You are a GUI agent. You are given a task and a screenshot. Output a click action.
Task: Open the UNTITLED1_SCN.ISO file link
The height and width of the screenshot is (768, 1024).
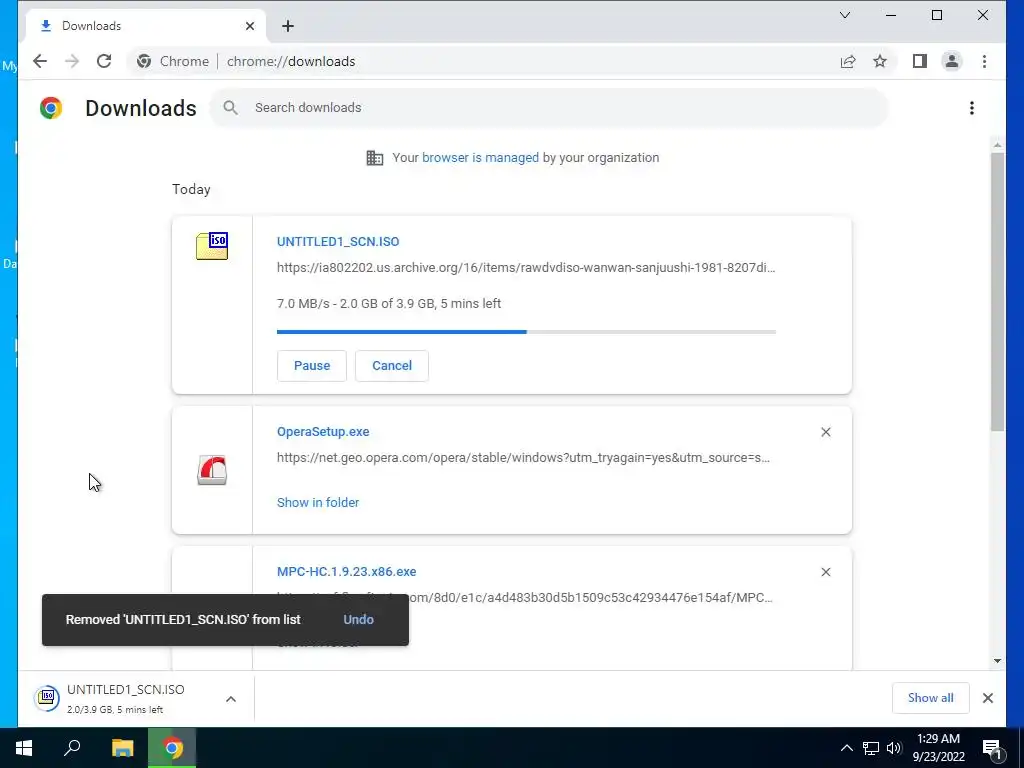coord(338,242)
